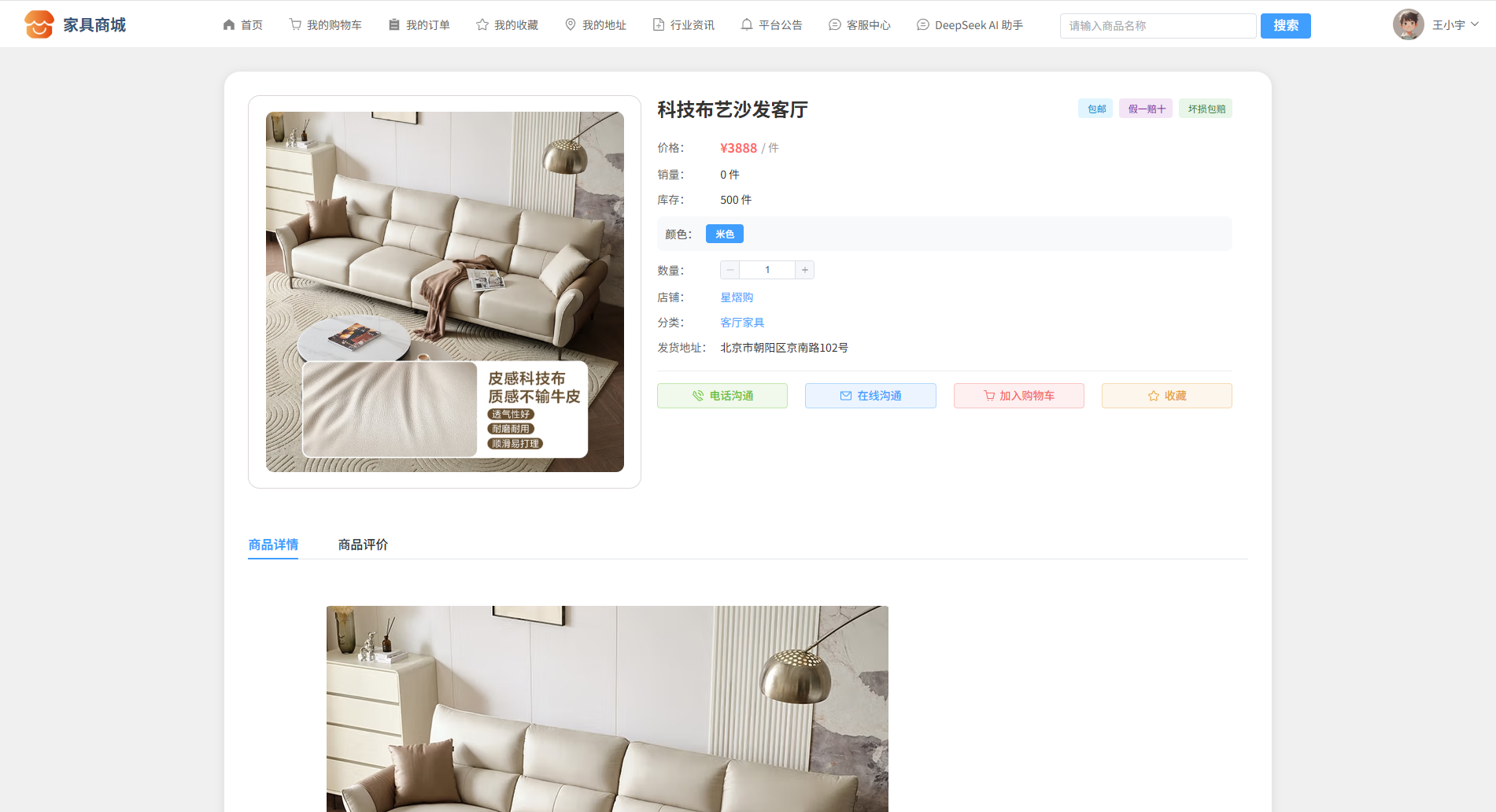Image resolution: width=1496 pixels, height=812 pixels.
Task: Switch to the 商品评价 tab
Action: pyautogui.click(x=363, y=544)
